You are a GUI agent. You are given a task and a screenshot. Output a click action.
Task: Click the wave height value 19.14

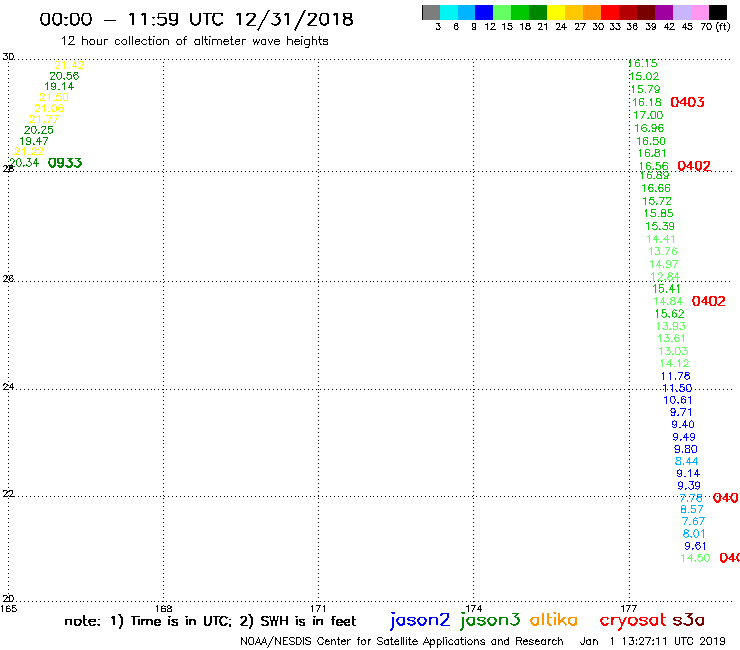(59, 86)
